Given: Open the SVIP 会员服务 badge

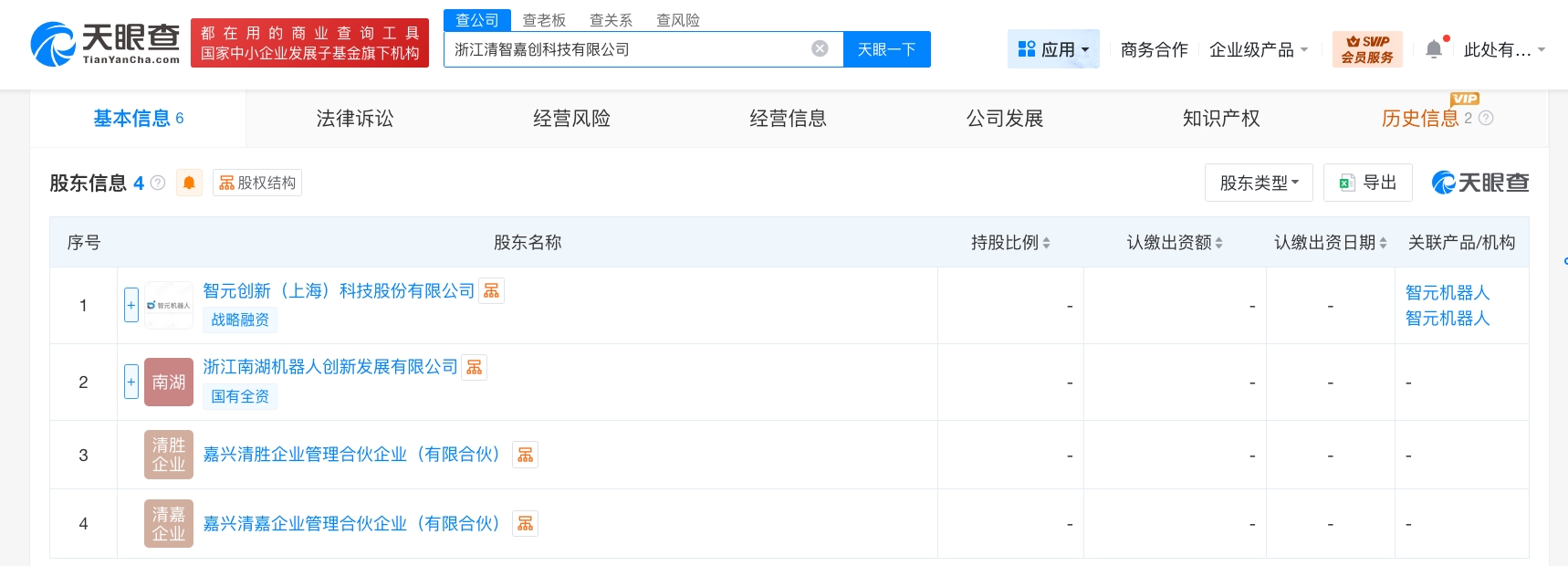Looking at the screenshot, I should (1366, 49).
